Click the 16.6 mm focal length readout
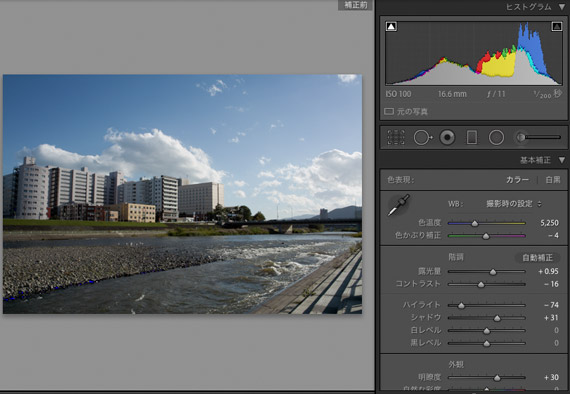 click(x=452, y=94)
